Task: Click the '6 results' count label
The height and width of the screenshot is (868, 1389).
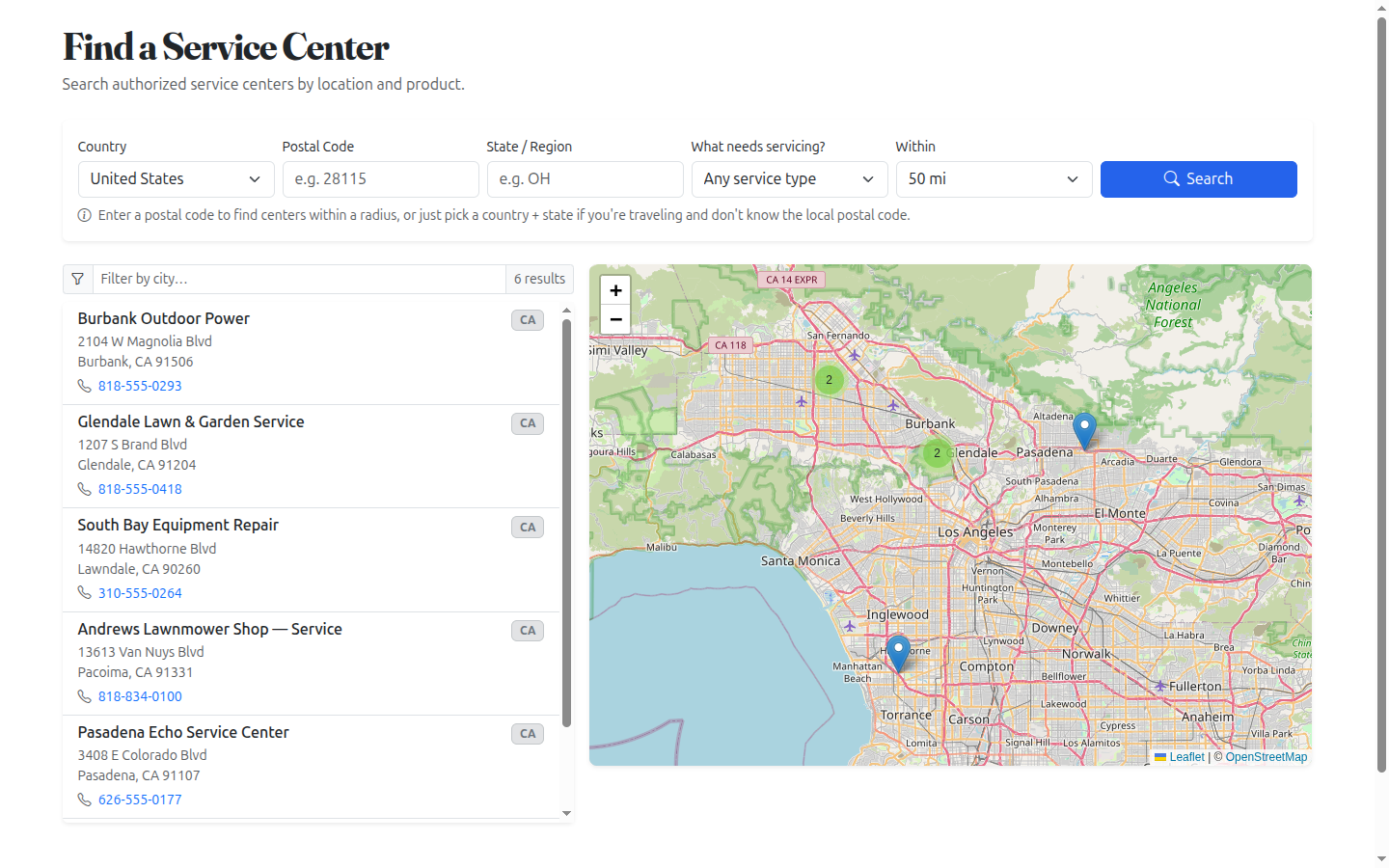Action: coord(539,279)
